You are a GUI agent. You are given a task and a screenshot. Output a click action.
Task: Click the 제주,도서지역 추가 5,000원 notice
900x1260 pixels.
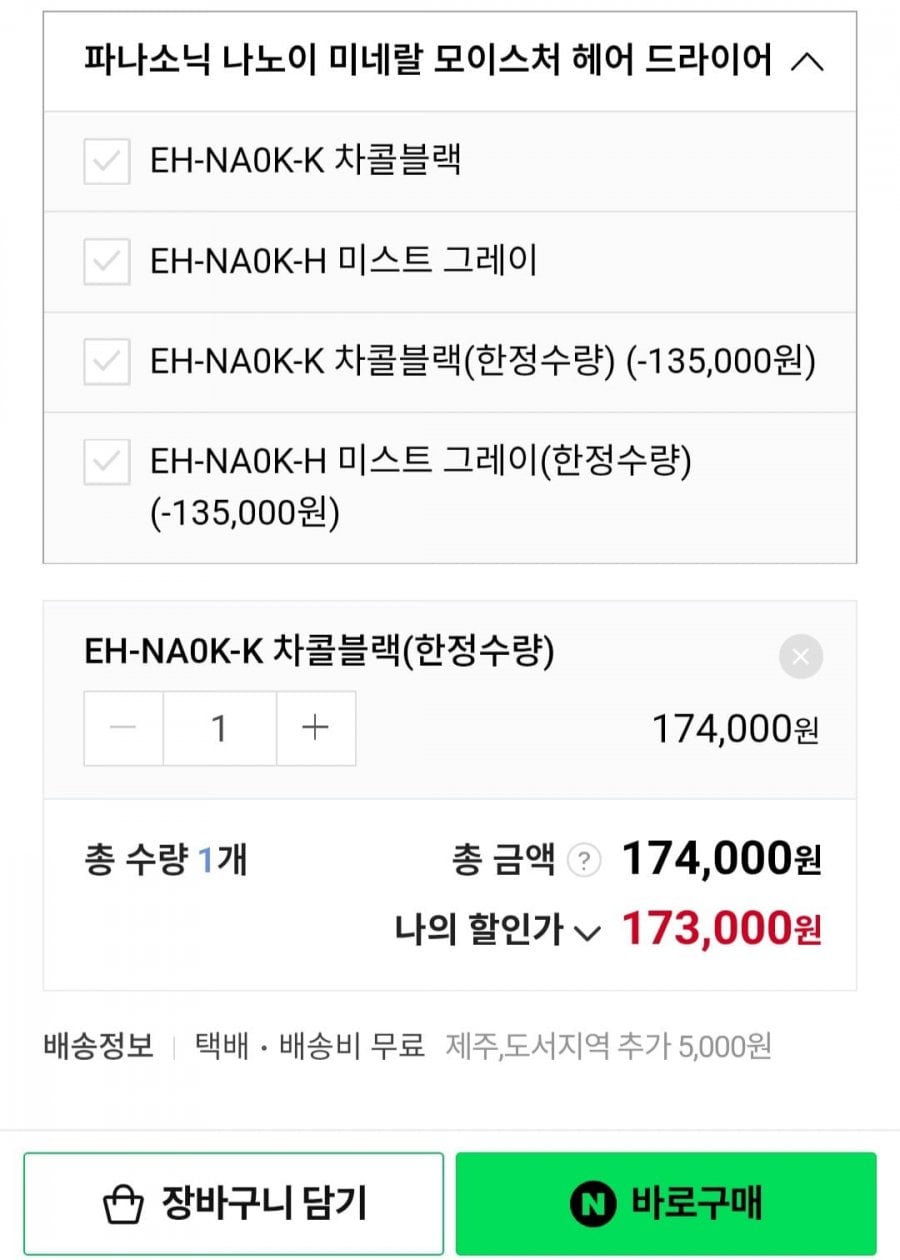tap(608, 1047)
